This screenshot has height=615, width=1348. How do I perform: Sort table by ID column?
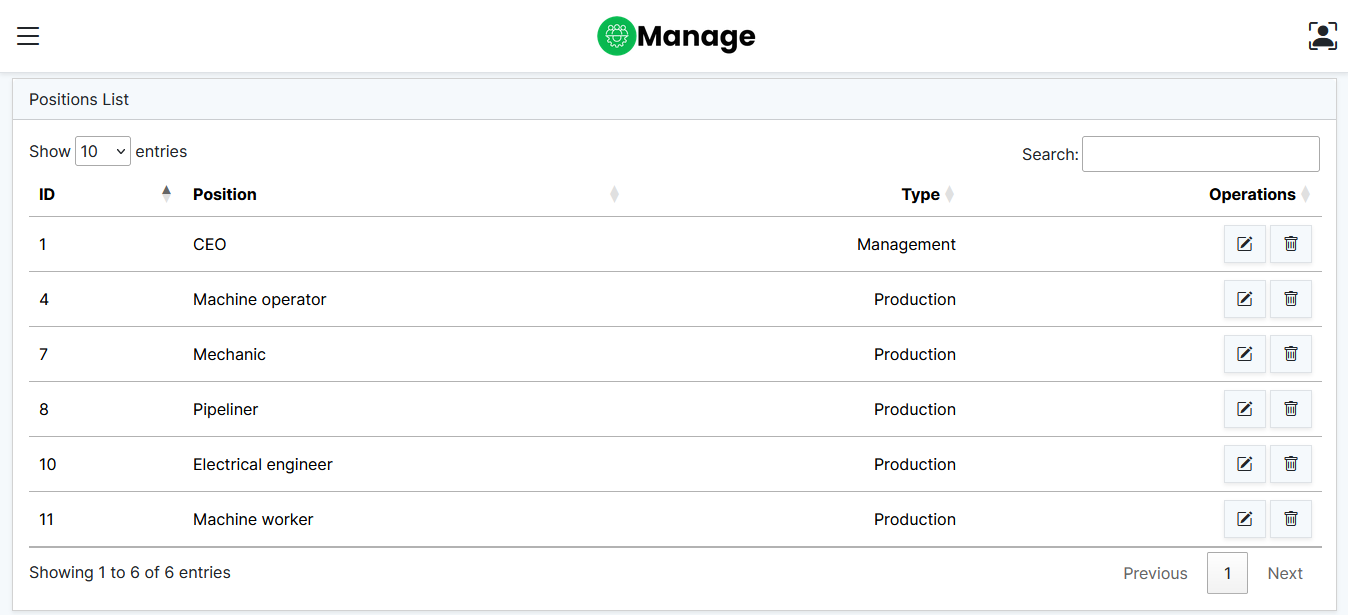click(47, 194)
